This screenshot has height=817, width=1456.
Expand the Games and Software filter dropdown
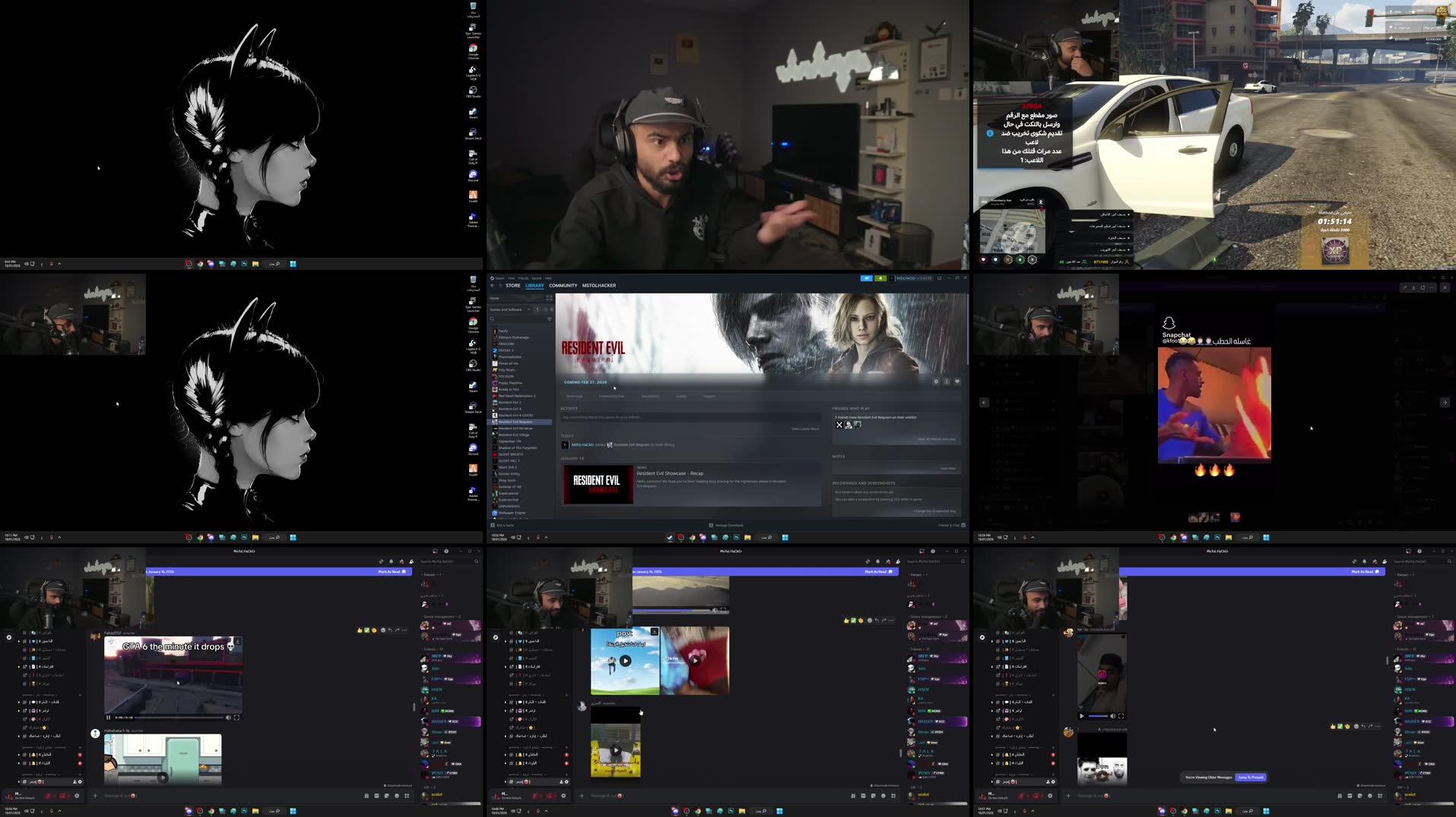pyautogui.click(x=528, y=309)
